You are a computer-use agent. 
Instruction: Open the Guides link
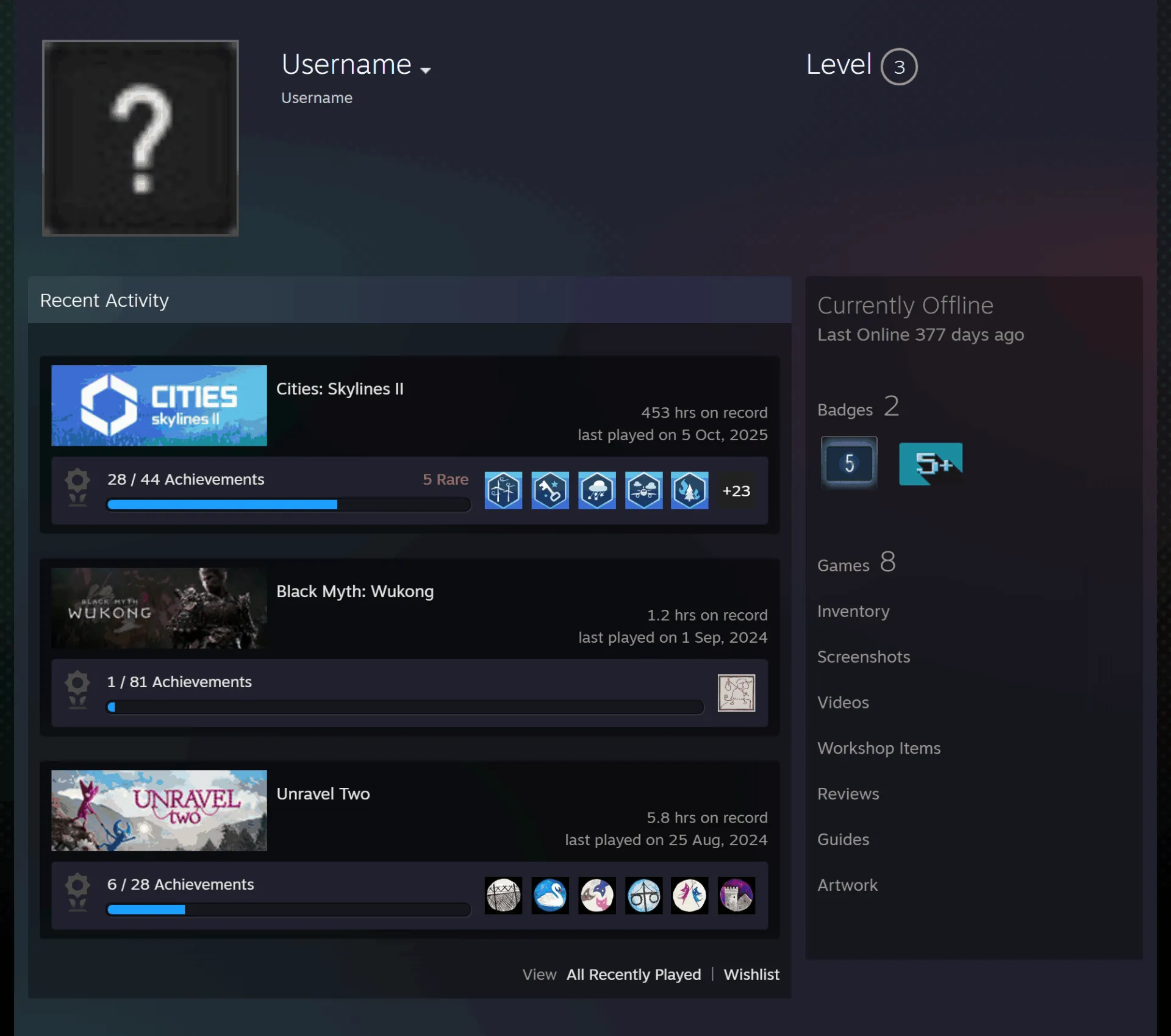[843, 840]
